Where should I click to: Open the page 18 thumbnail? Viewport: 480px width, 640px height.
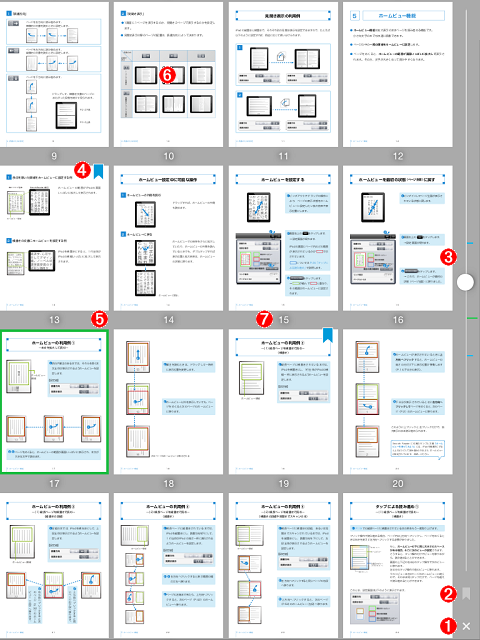click(x=169, y=402)
